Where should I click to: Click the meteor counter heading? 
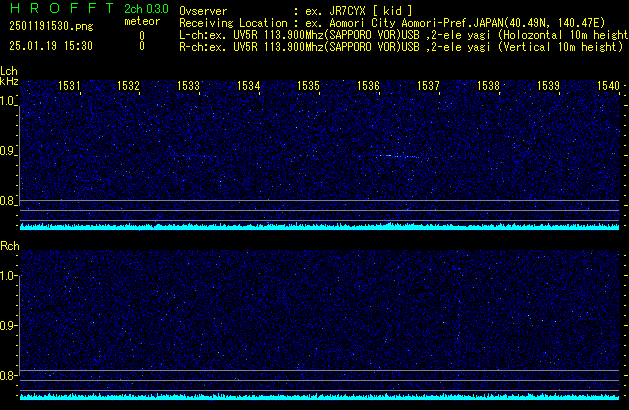click(142, 21)
